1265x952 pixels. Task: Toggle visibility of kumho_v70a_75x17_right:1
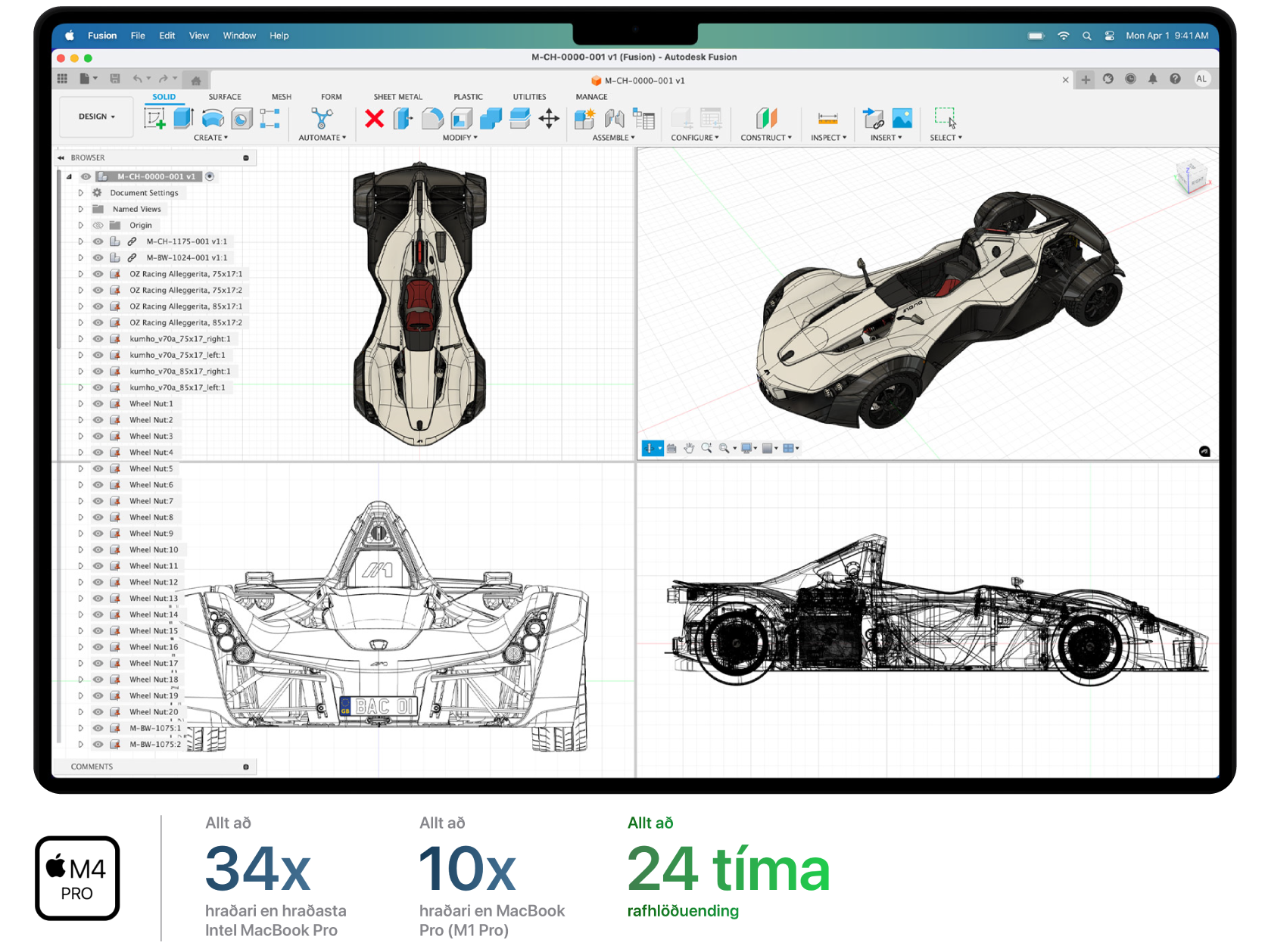[98, 339]
